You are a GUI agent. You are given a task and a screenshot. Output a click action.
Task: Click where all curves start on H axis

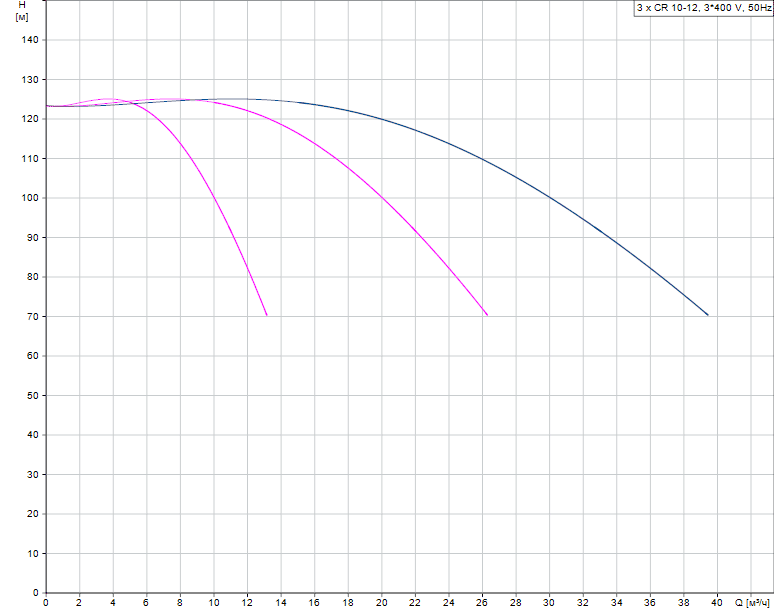click(46, 106)
